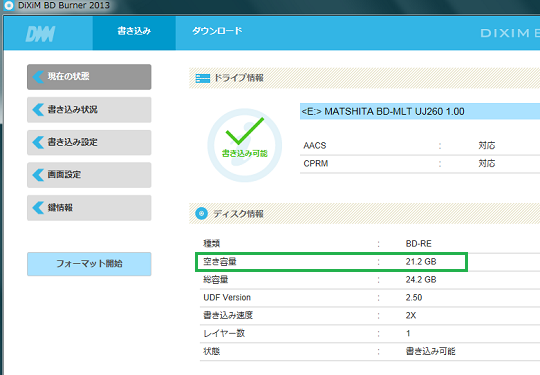Click the arrow icon on 画面設定
Screen dimensions: 540x375
[38, 175]
